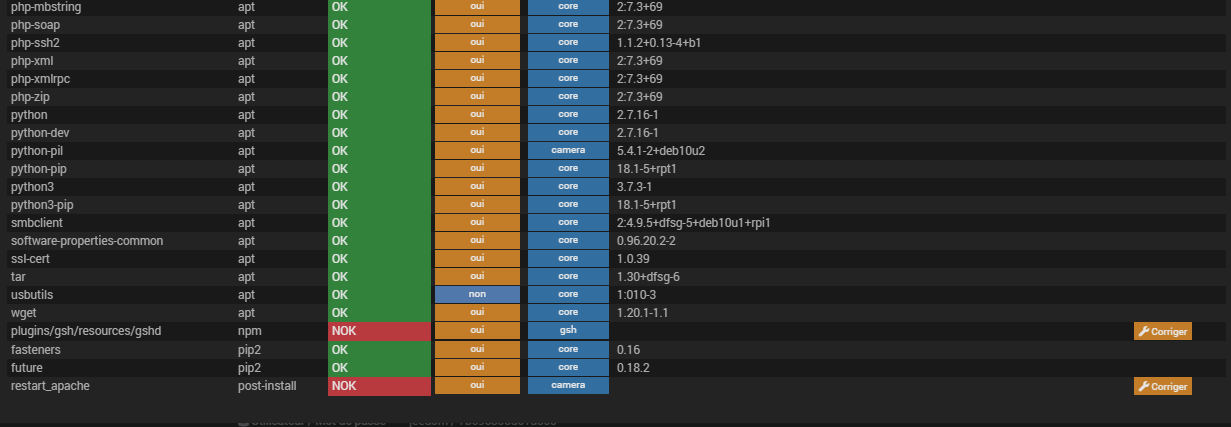This screenshot has height=427, width=1231.
Task: Click version 0.16 of fasteners
Action: 628,349
